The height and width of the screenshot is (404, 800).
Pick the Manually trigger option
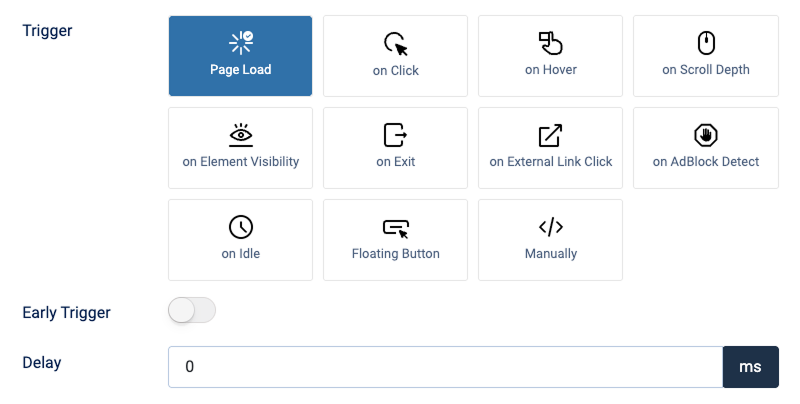pyautogui.click(x=551, y=240)
